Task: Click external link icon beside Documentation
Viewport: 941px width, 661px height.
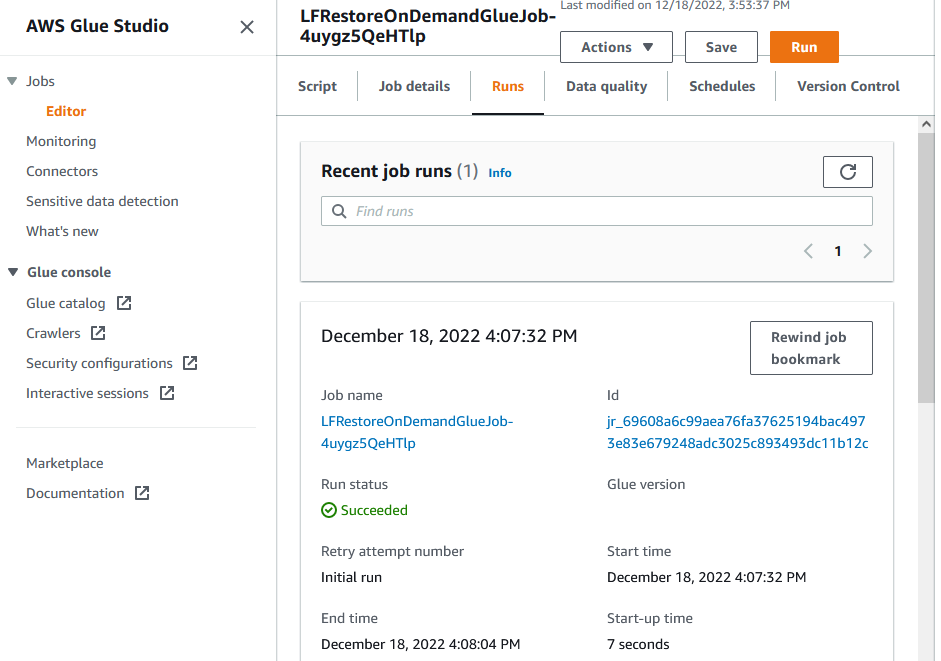Action: tap(142, 493)
